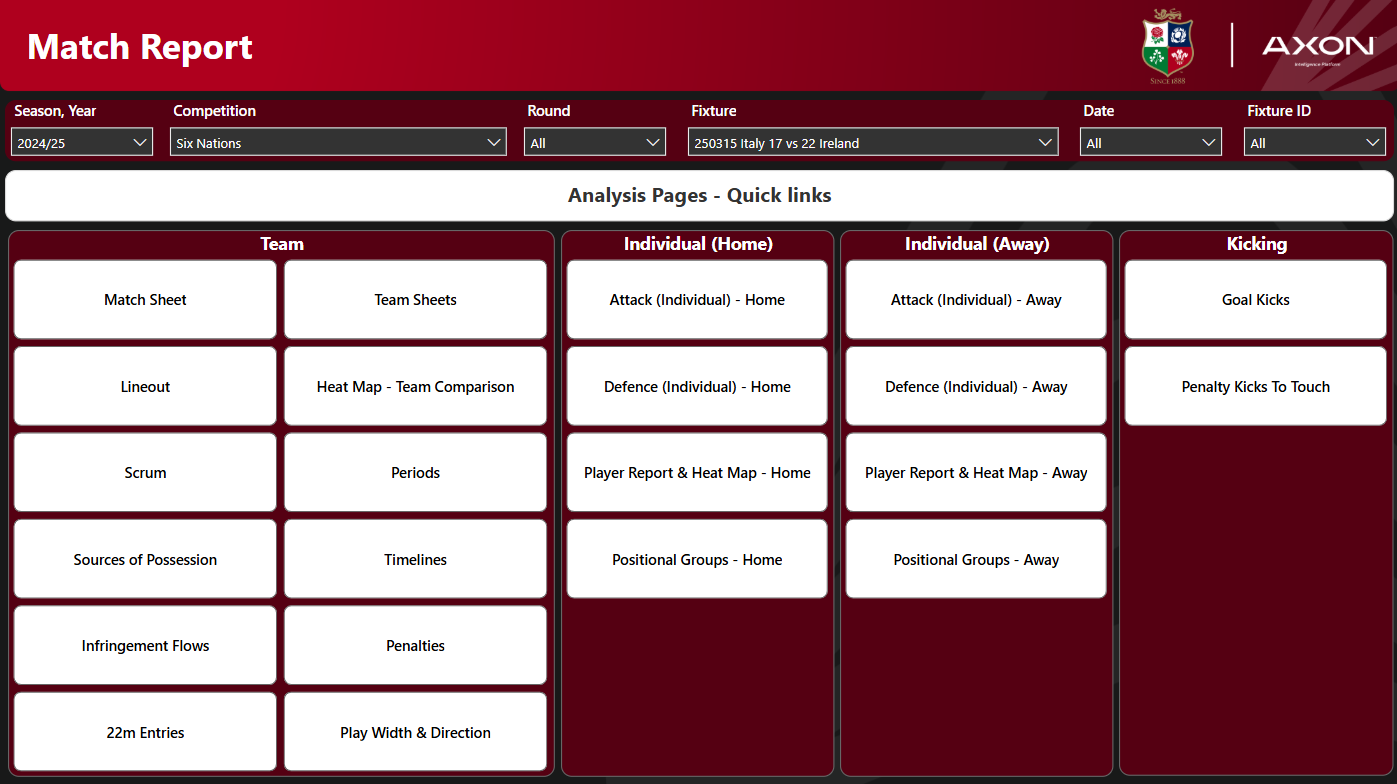Go to Sources of Possession
This screenshot has width=1397, height=784.
coord(144,559)
